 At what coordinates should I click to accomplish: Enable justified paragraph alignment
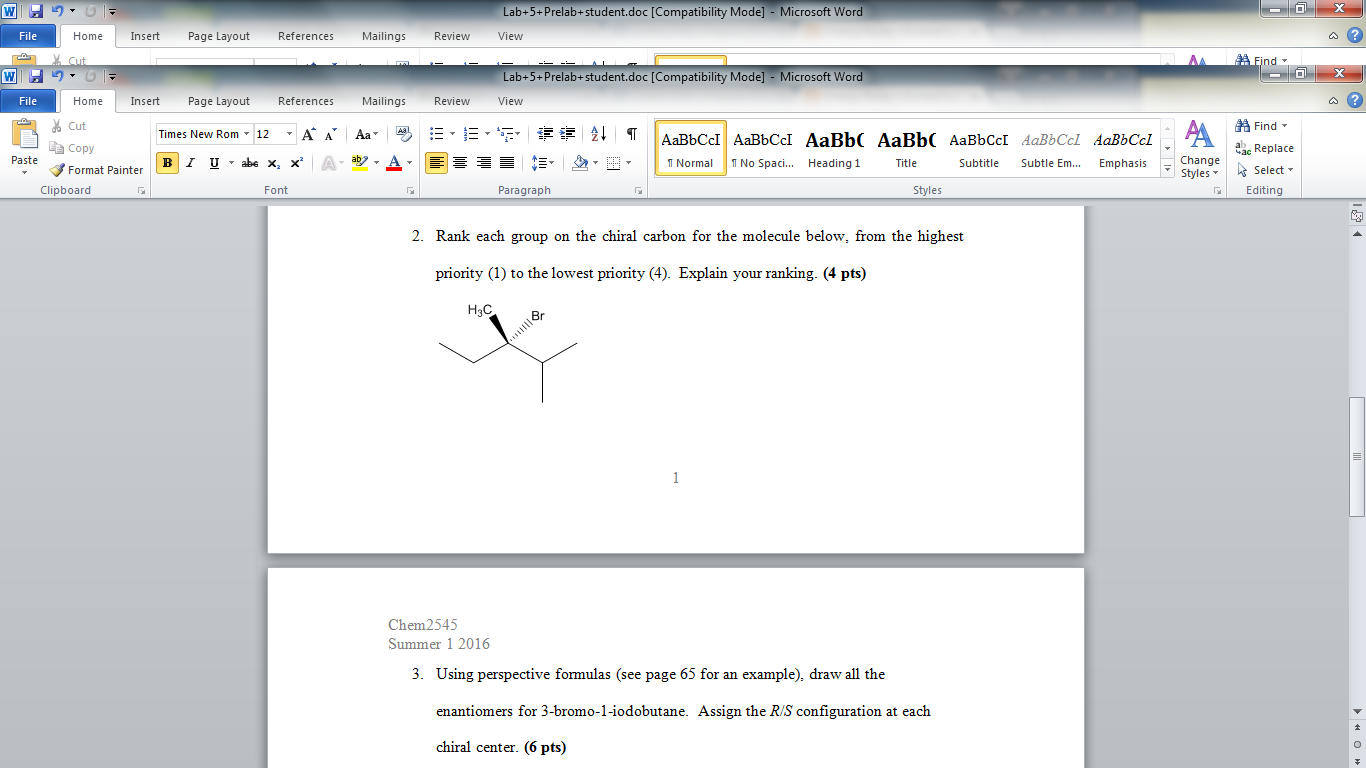click(x=507, y=163)
